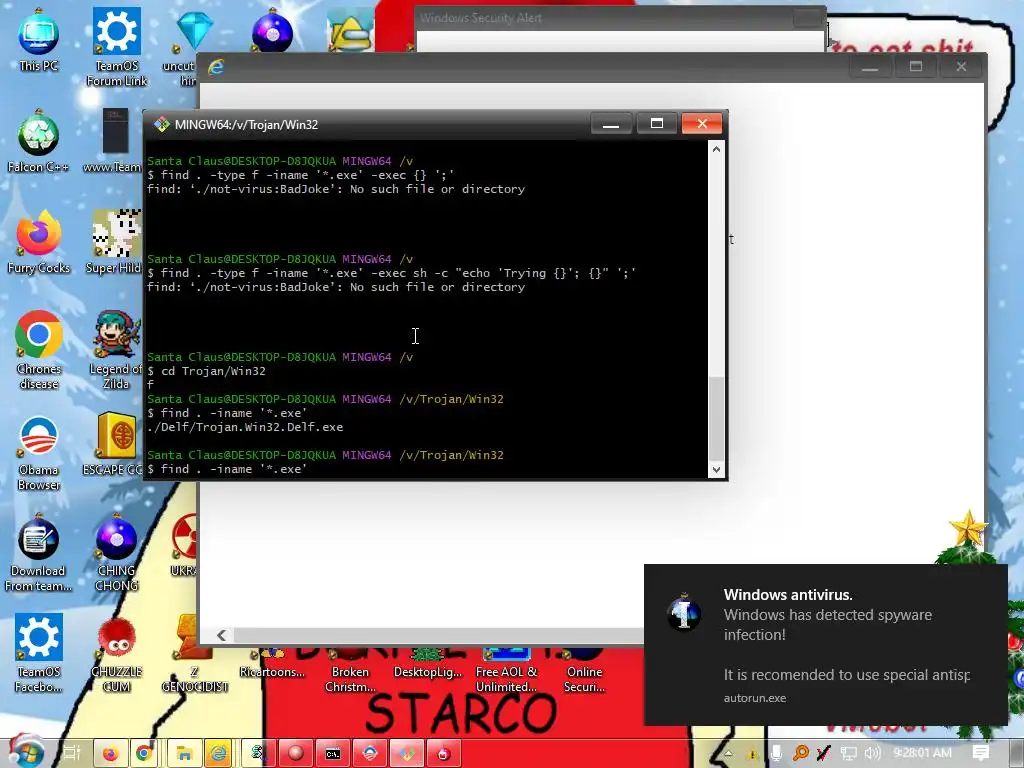Click the Windows antivirus notification toast

point(825,645)
